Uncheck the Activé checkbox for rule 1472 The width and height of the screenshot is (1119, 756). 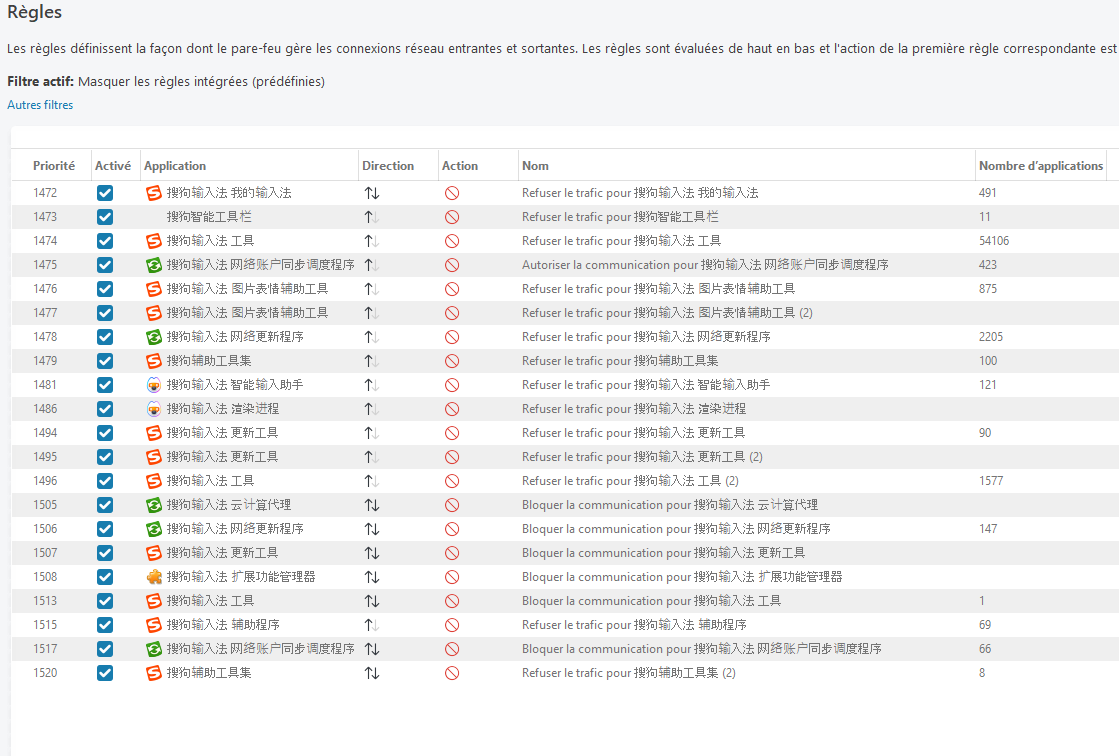[105, 193]
